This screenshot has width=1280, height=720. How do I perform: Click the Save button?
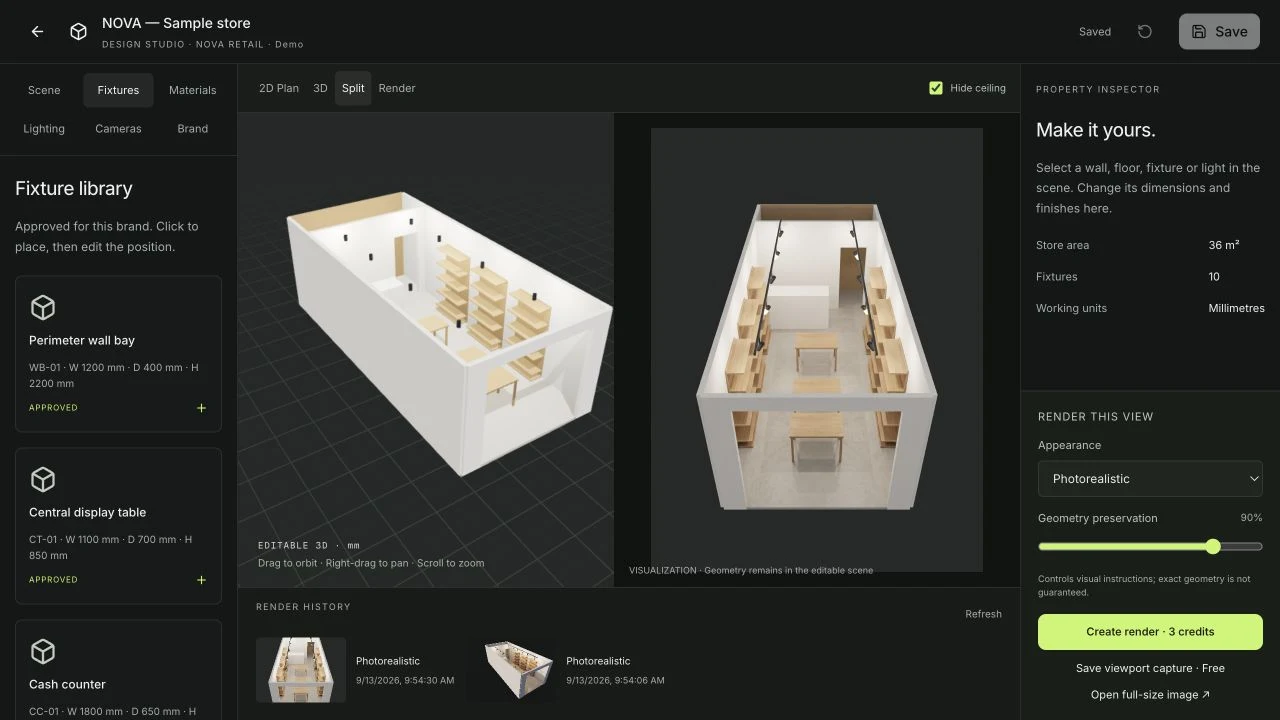point(1219,32)
